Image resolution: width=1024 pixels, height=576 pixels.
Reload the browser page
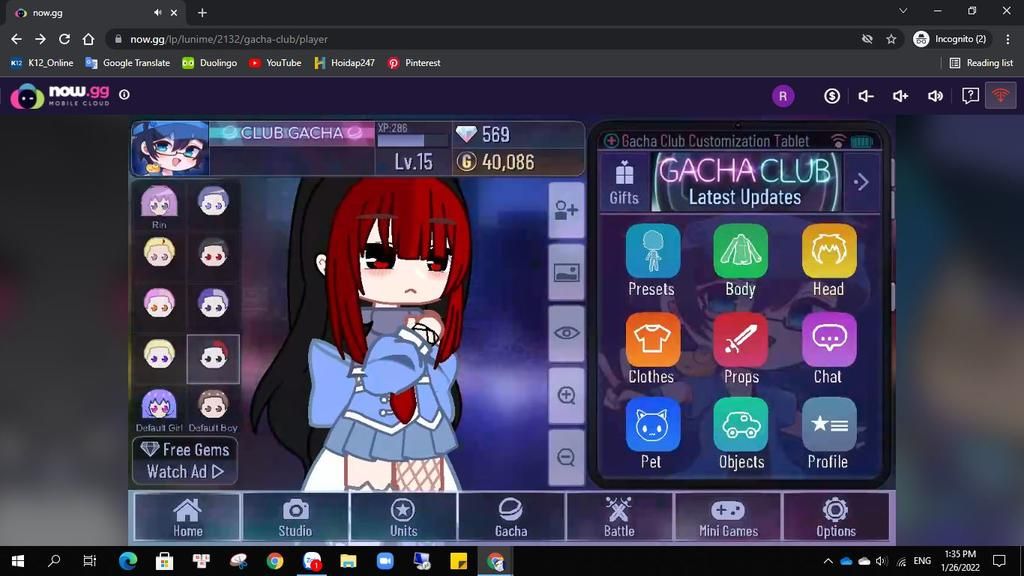pyautogui.click(x=64, y=39)
